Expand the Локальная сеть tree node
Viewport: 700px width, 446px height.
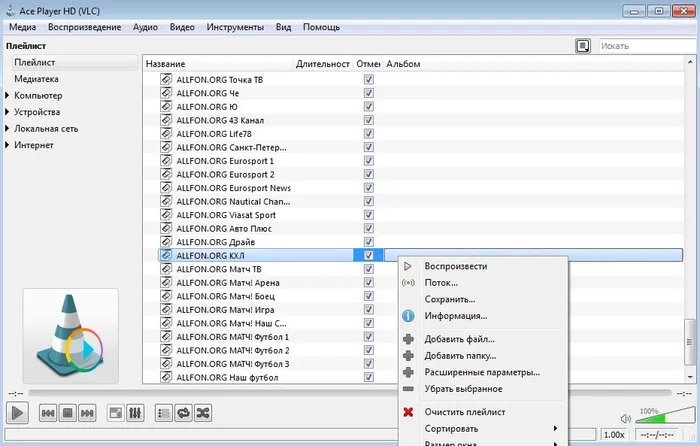tap(7, 128)
